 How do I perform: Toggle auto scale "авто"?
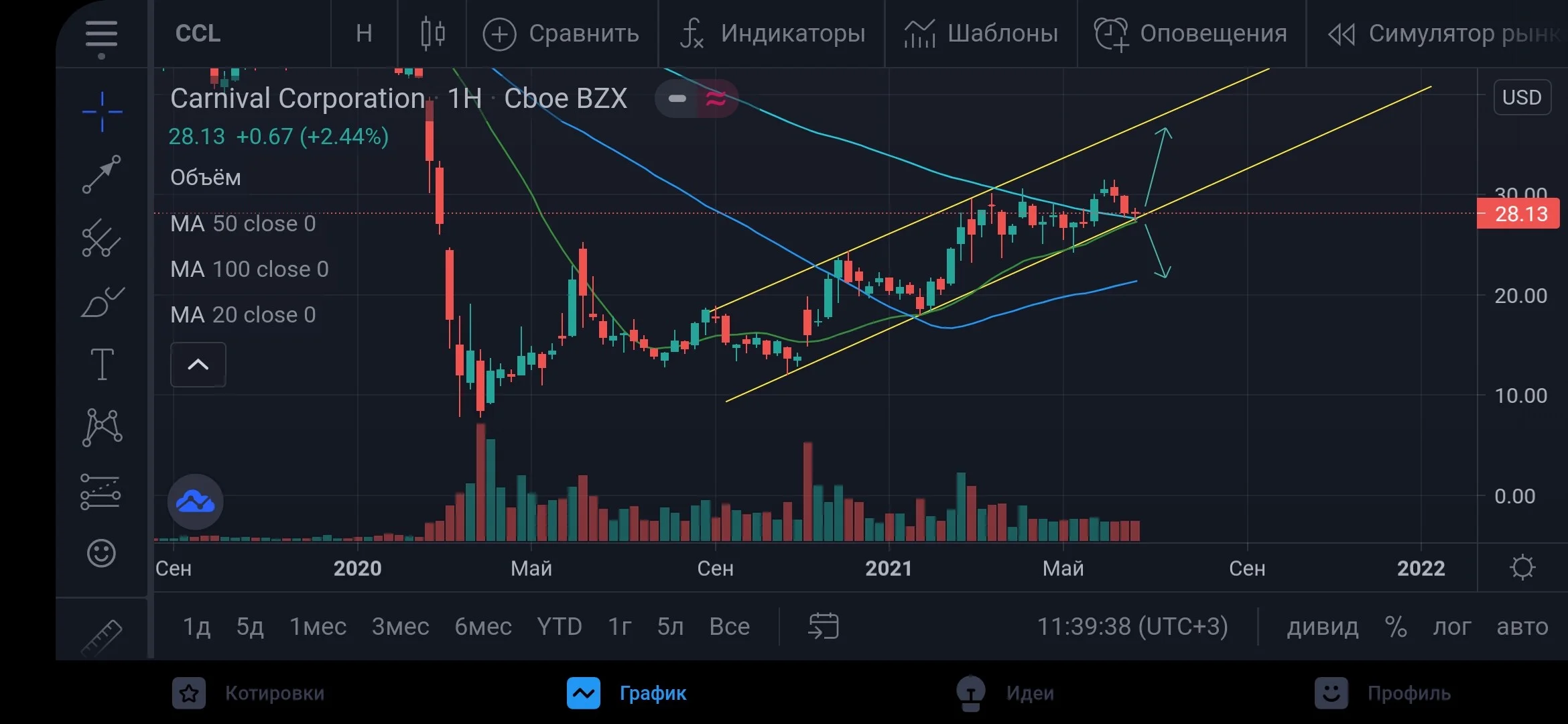click(x=1522, y=627)
